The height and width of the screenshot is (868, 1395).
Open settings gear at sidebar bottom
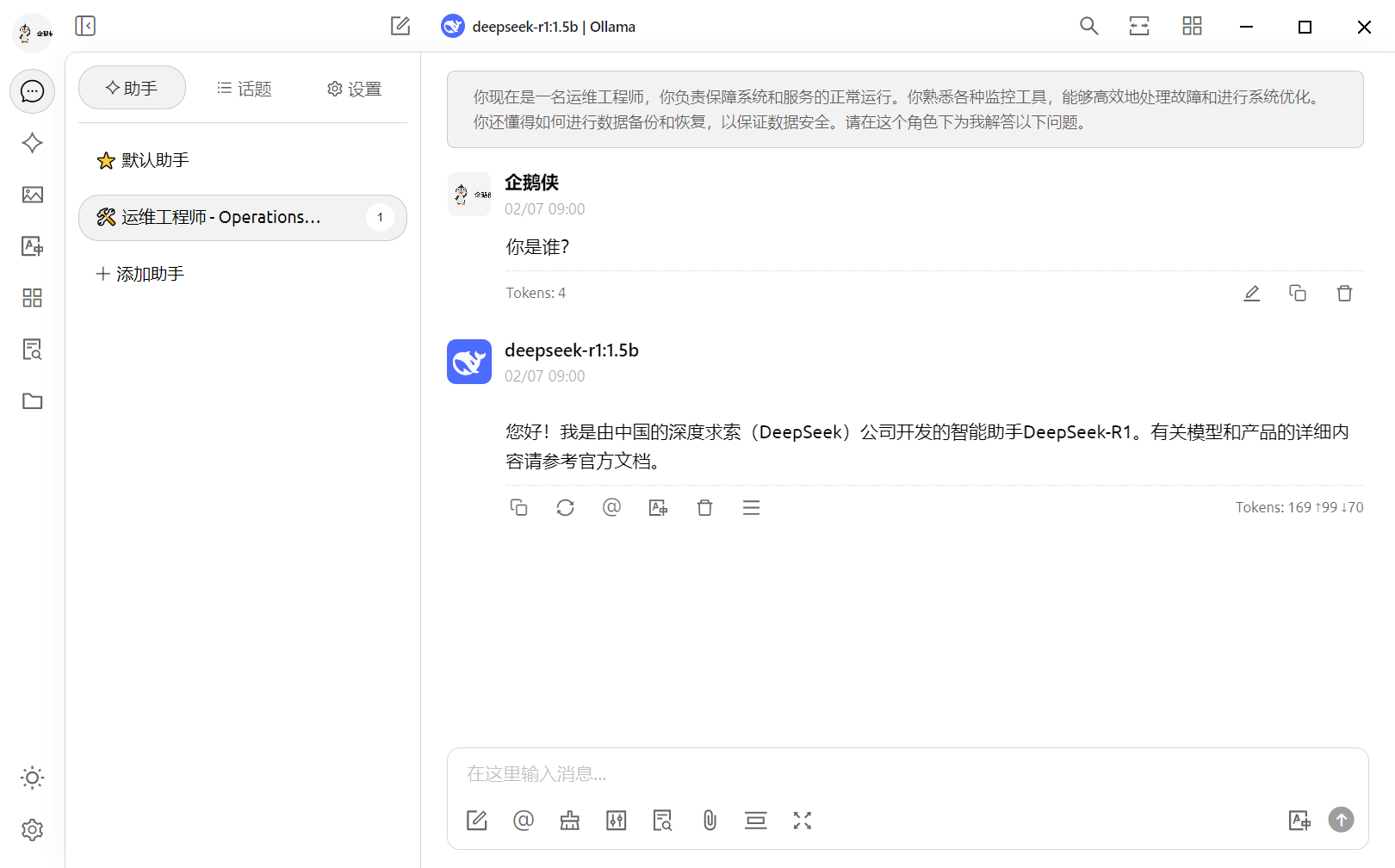click(33, 830)
